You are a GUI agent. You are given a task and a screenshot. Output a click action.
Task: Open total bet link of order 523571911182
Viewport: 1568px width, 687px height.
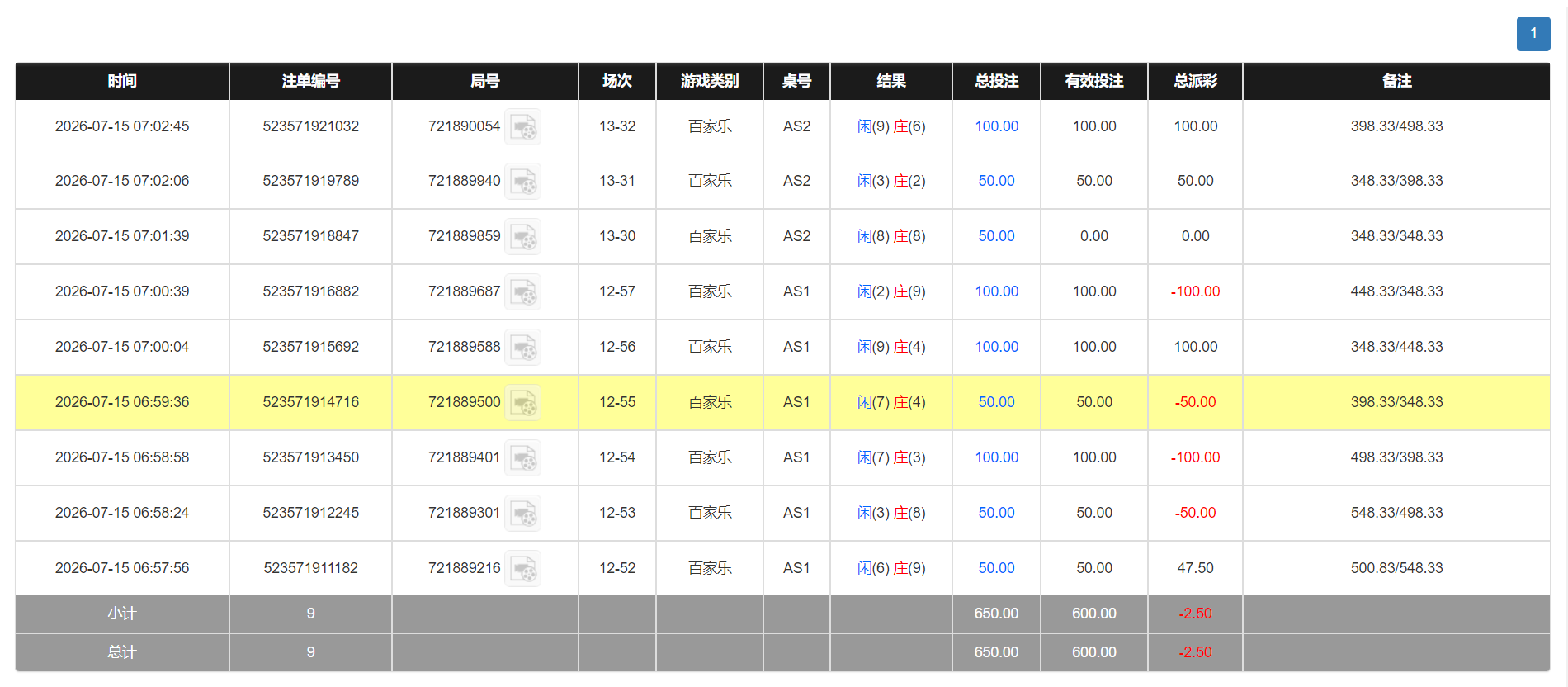(996, 568)
